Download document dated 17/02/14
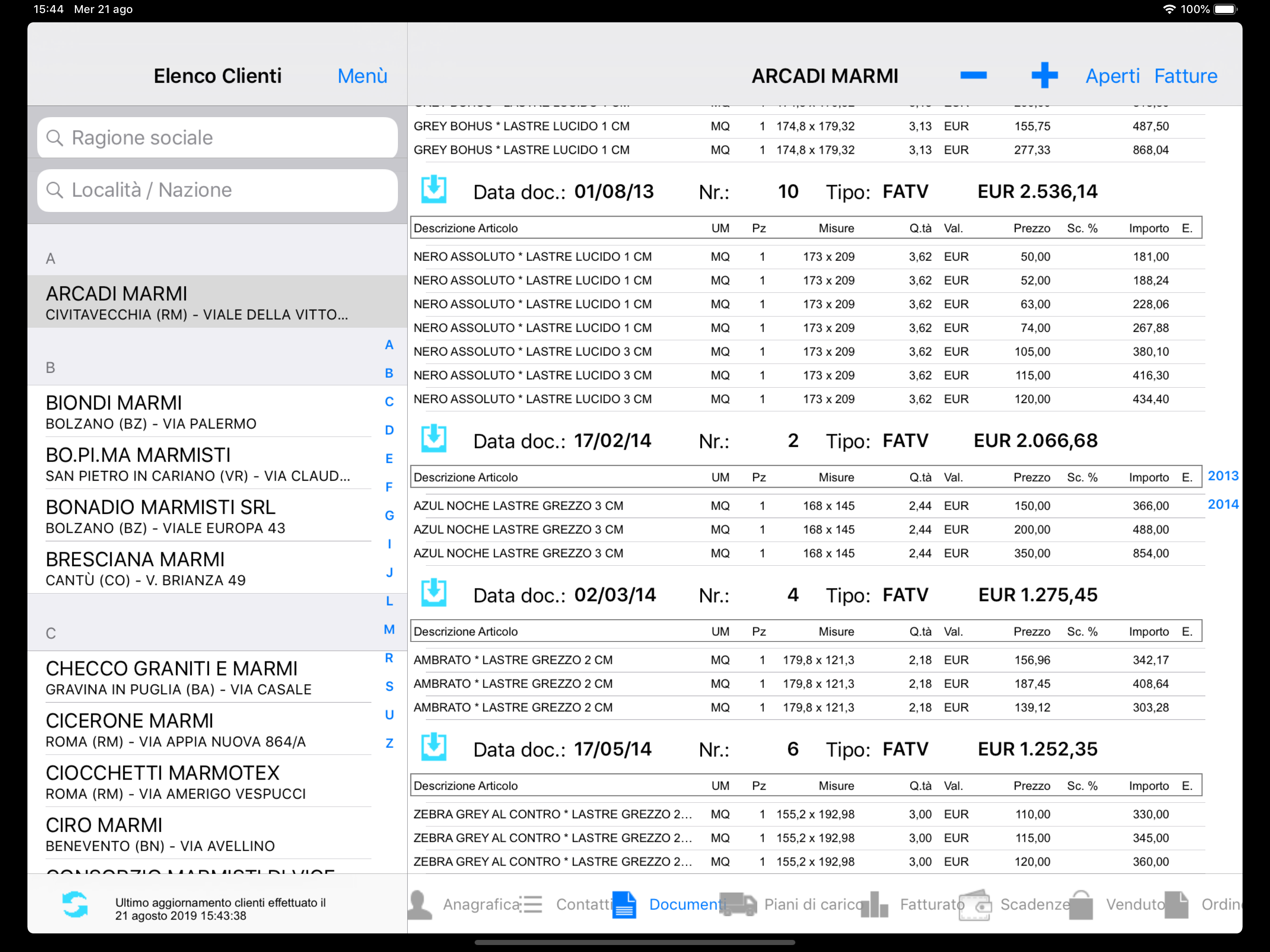The height and width of the screenshot is (952, 1270). [433, 439]
